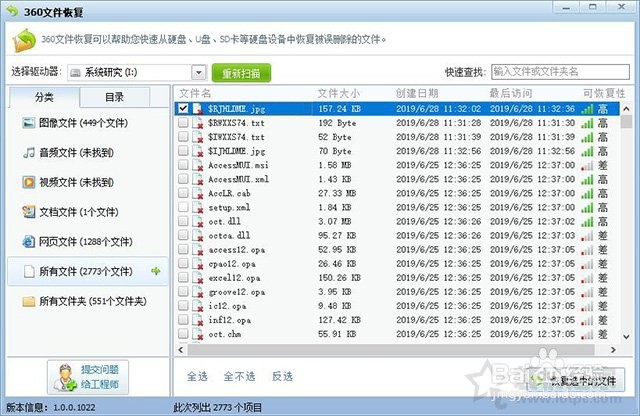Minimize the 360文件恢复 window
Screen dimensions: 640x416
pyautogui.click(x=566, y=7)
